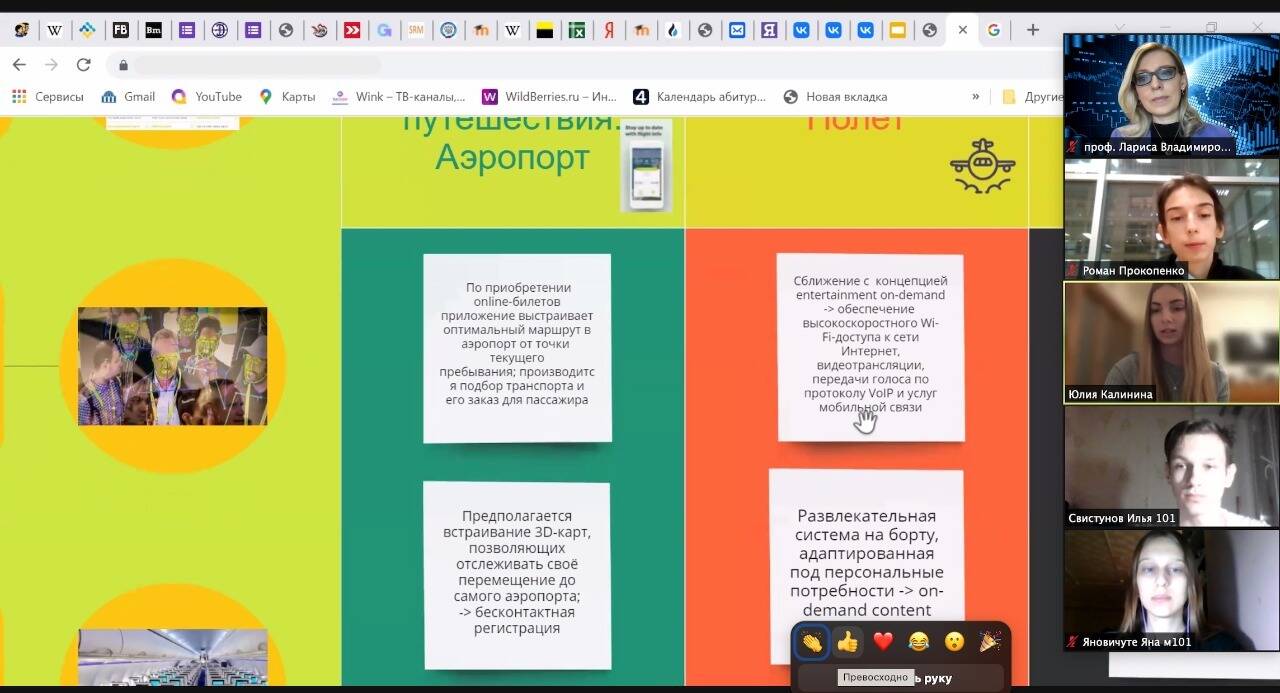Send the surprised face emoji reaction
The height and width of the screenshot is (693, 1280).
pyautogui.click(x=955, y=642)
